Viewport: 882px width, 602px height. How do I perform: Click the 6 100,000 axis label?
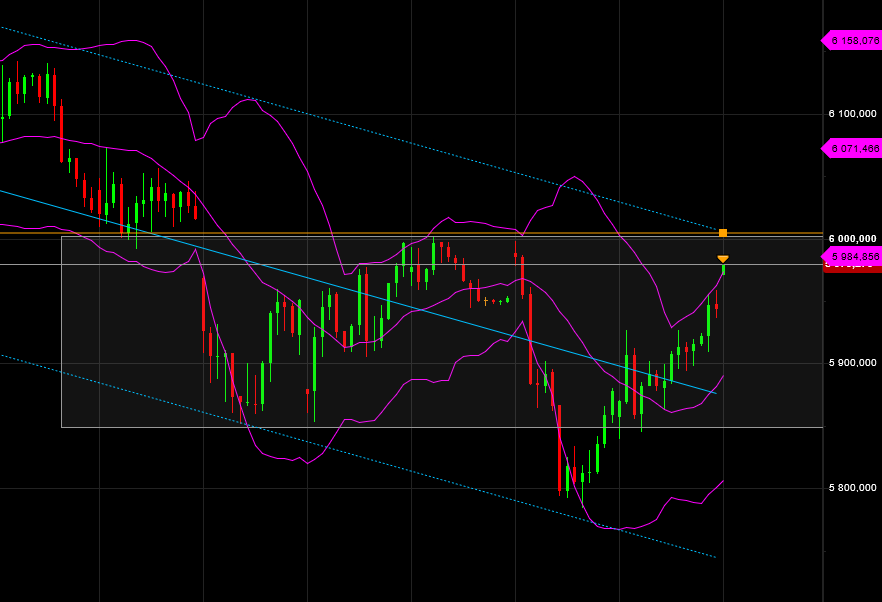tap(853, 114)
